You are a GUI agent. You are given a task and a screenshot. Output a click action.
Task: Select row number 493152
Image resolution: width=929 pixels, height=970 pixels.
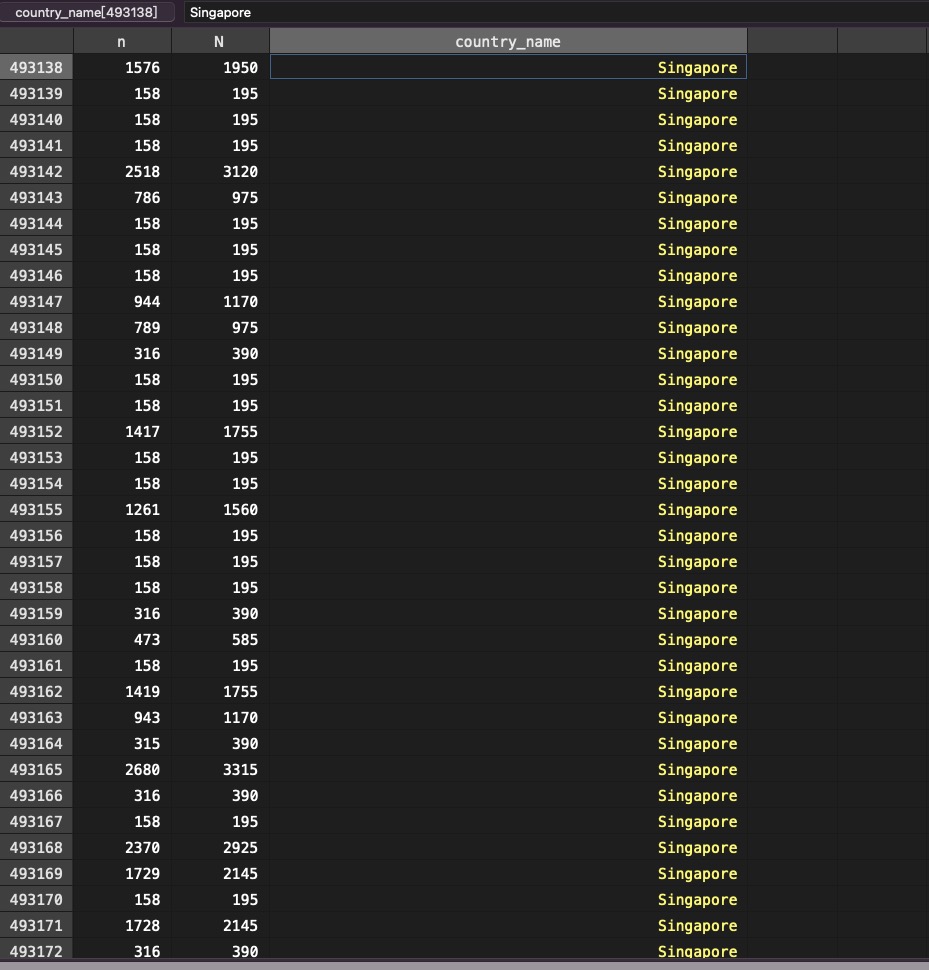point(36,432)
